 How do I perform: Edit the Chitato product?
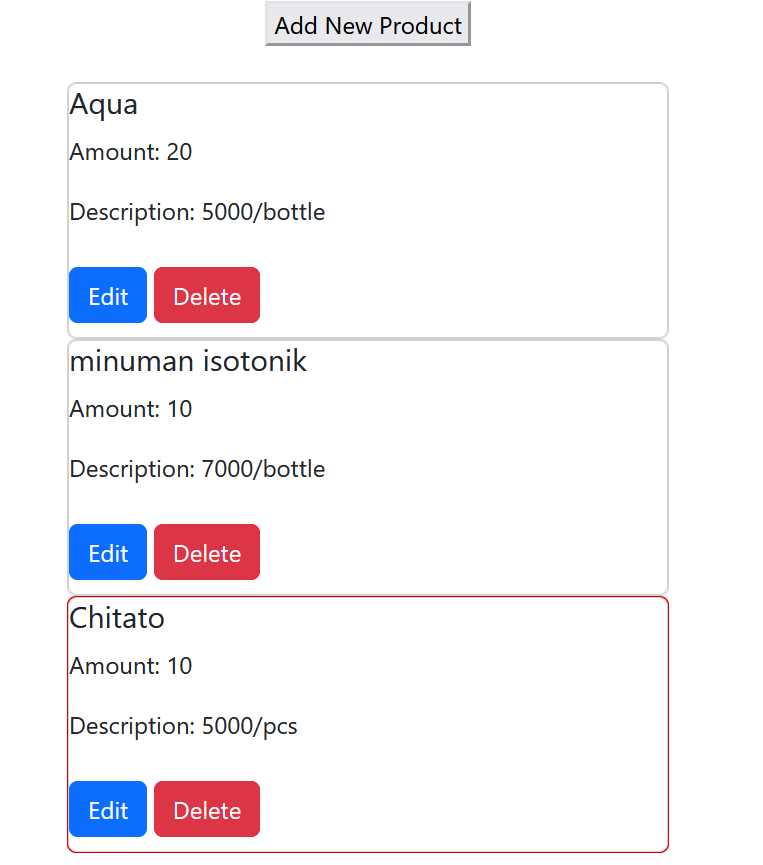(x=107, y=809)
